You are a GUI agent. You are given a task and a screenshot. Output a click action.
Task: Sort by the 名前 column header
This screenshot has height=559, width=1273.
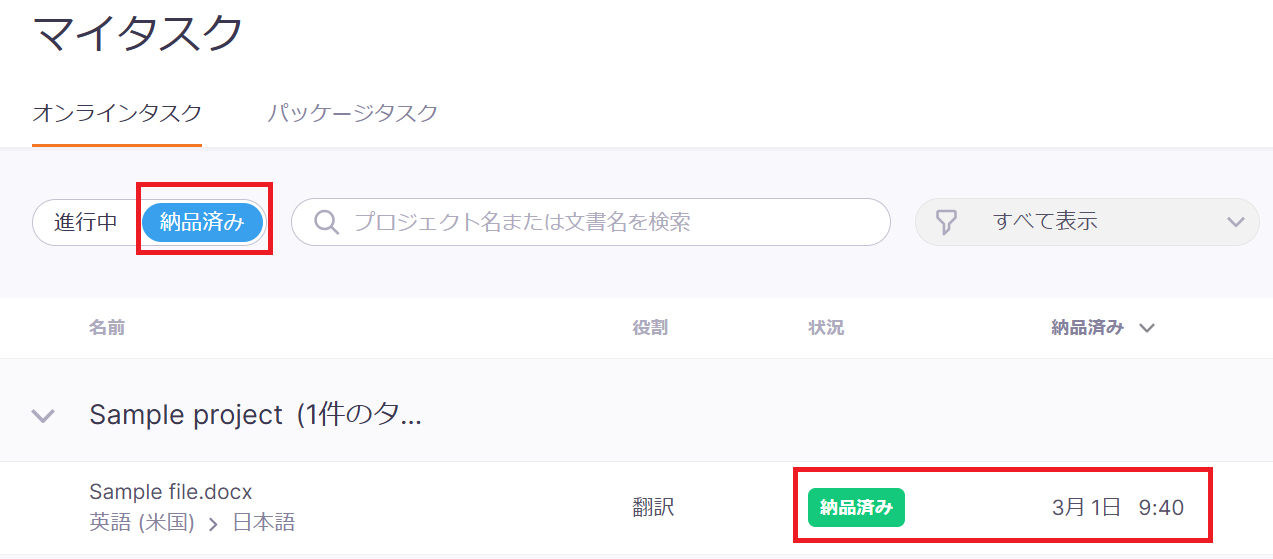(107, 328)
